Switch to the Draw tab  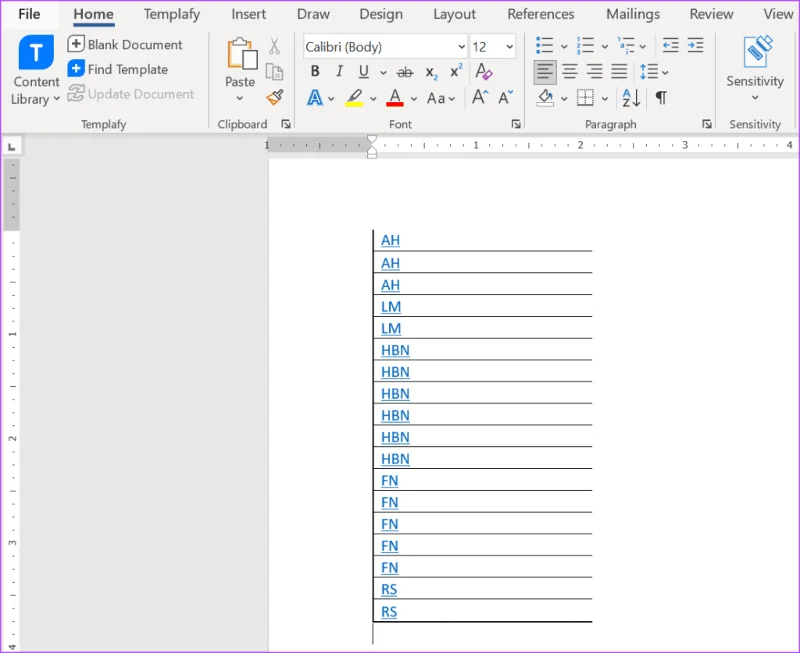(313, 14)
